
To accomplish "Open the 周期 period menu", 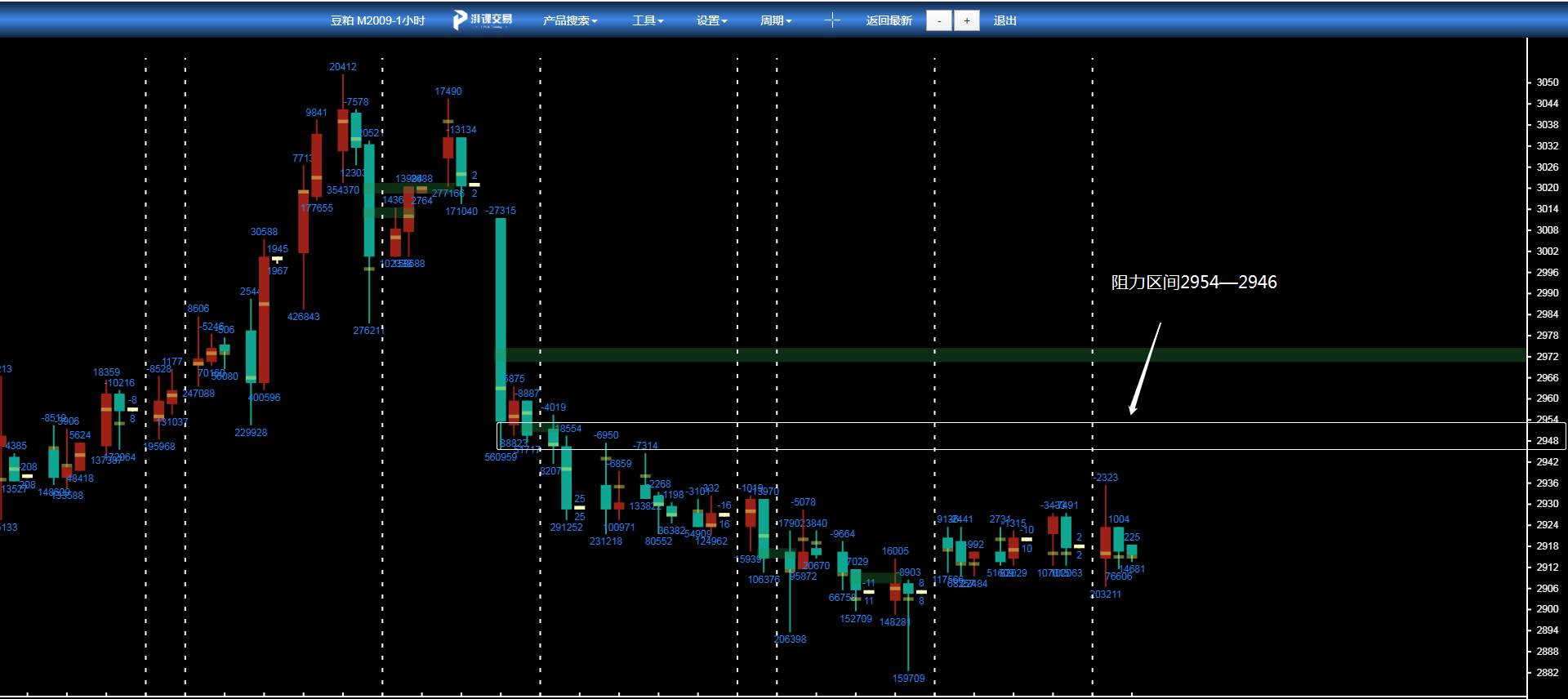I will 775,20.
